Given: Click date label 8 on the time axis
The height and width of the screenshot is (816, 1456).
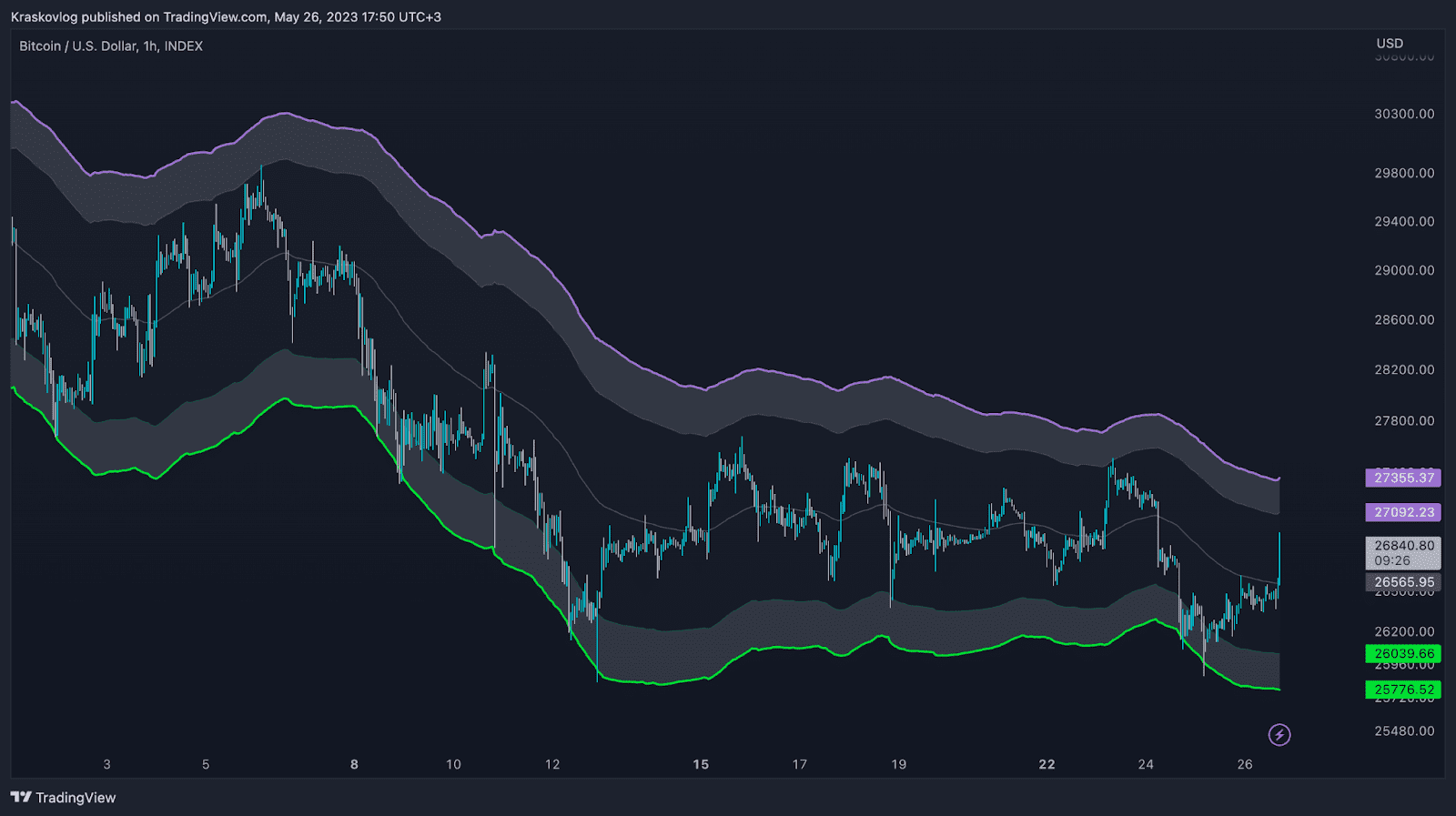Looking at the screenshot, I should click(x=354, y=764).
